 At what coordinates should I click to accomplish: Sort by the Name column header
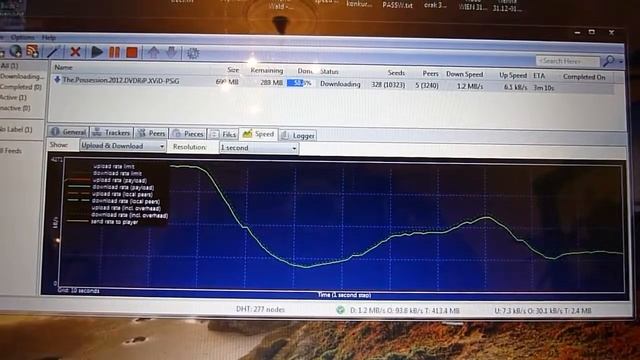coord(64,67)
